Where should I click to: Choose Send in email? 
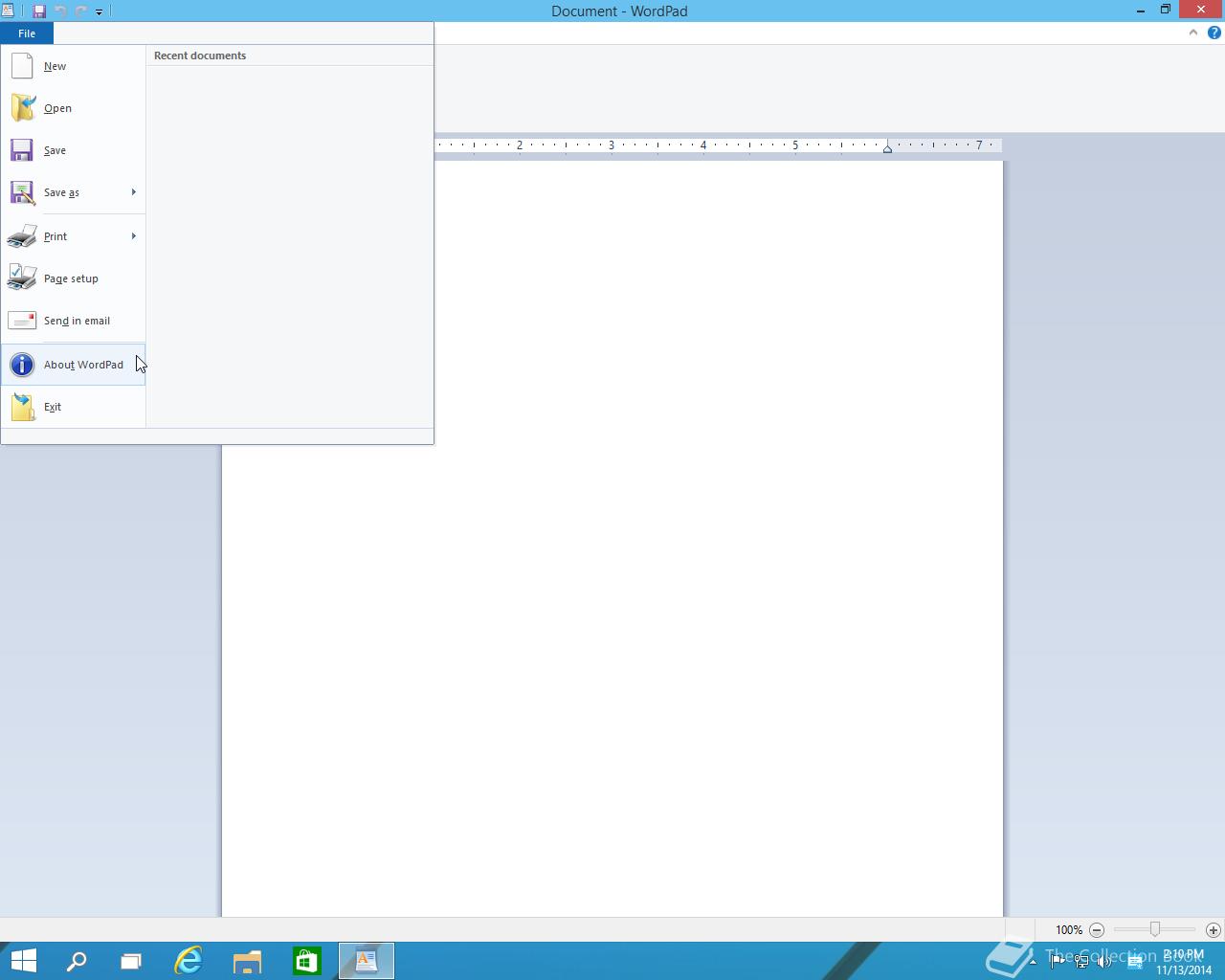point(73,321)
